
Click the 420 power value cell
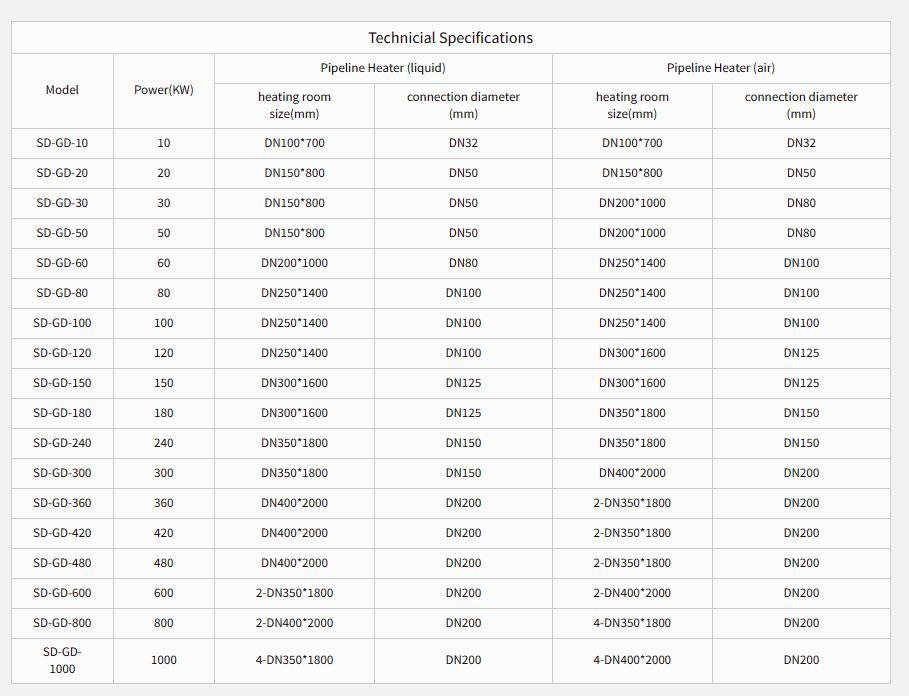(x=164, y=533)
